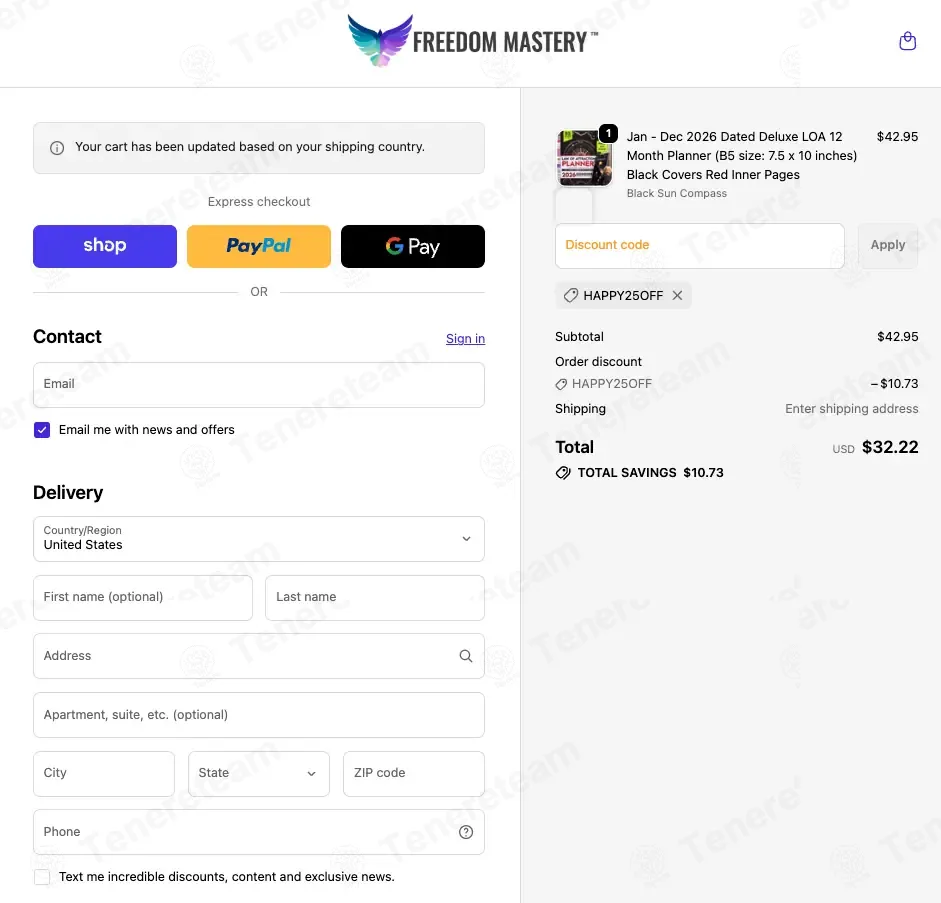Image resolution: width=941 pixels, height=903 pixels.
Task: Click into the Discount code field
Action: point(699,245)
